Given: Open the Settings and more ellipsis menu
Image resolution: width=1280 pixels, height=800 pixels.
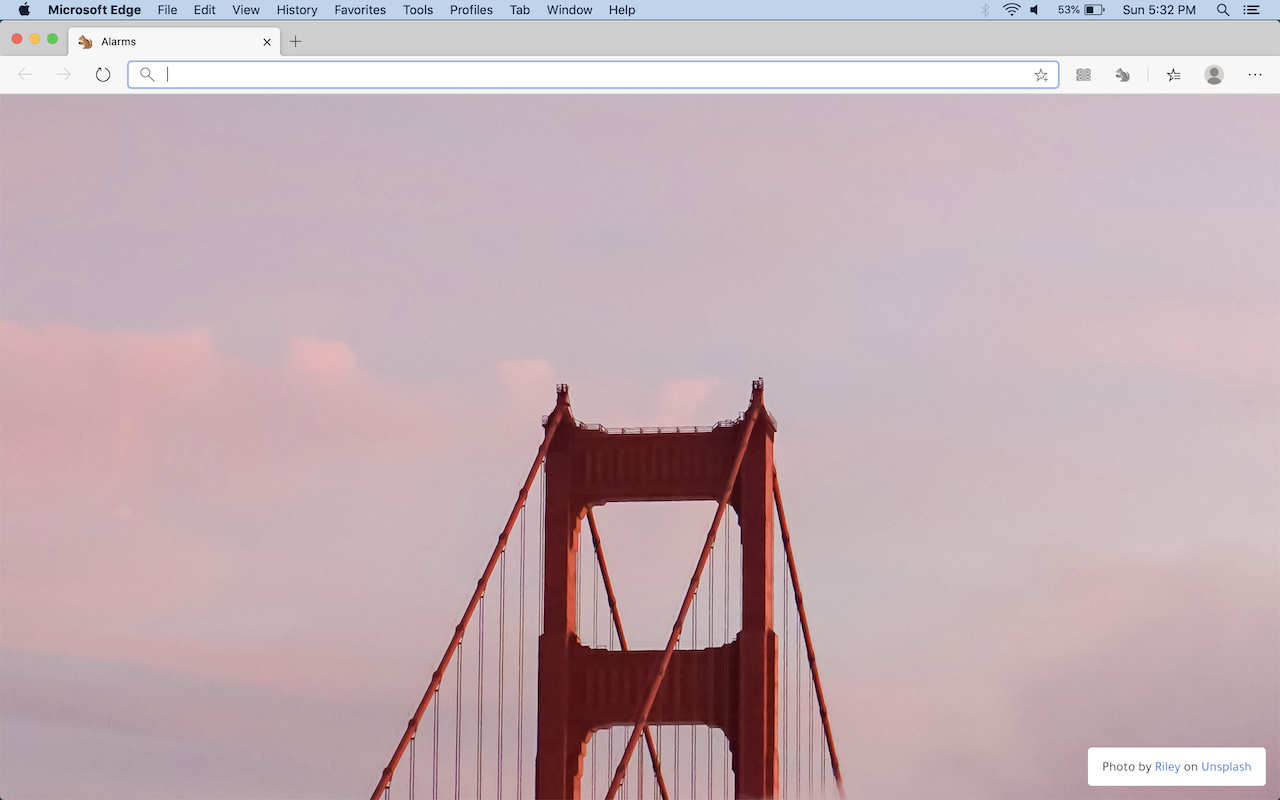Looking at the screenshot, I should click(x=1255, y=75).
